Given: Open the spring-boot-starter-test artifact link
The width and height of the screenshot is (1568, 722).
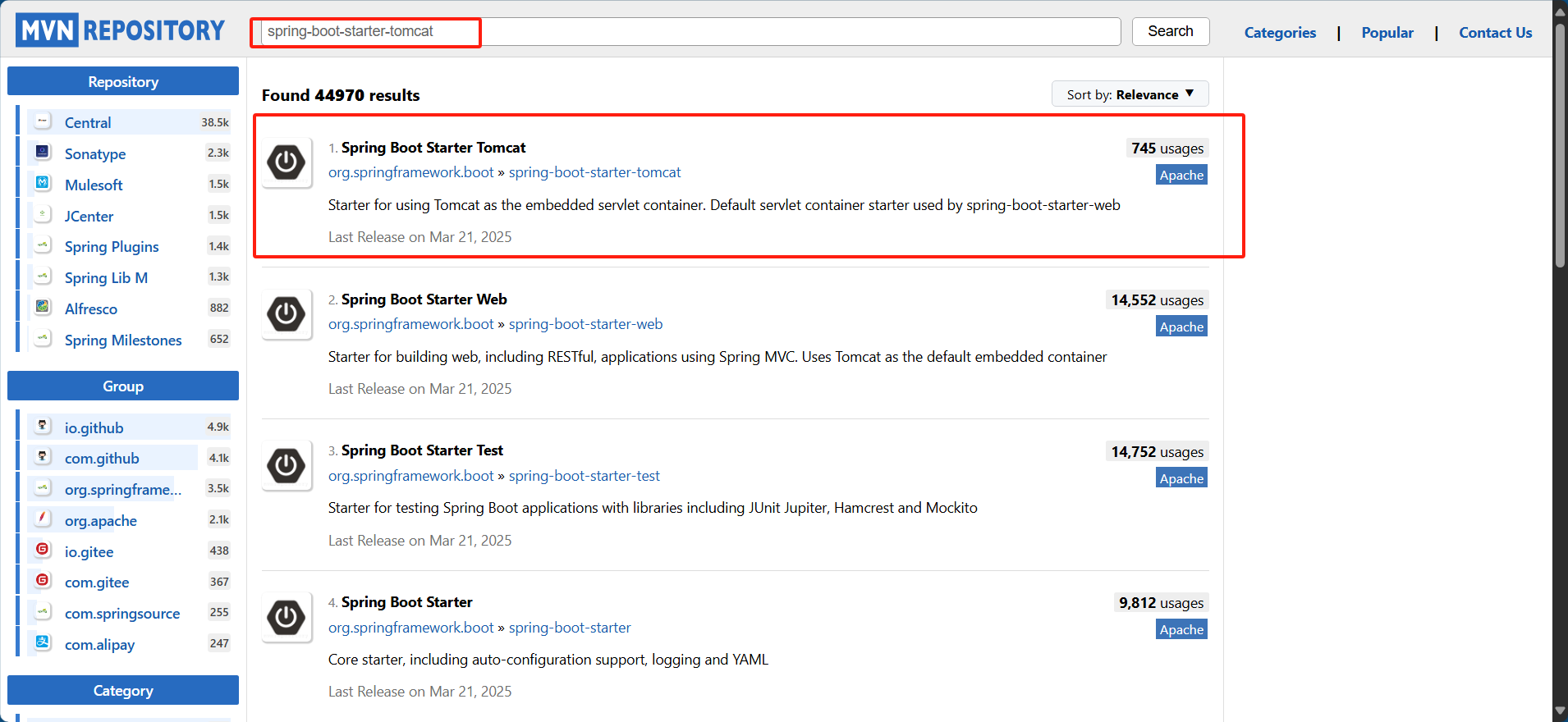Looking at the screenshot, I should (x=584, y=476).
